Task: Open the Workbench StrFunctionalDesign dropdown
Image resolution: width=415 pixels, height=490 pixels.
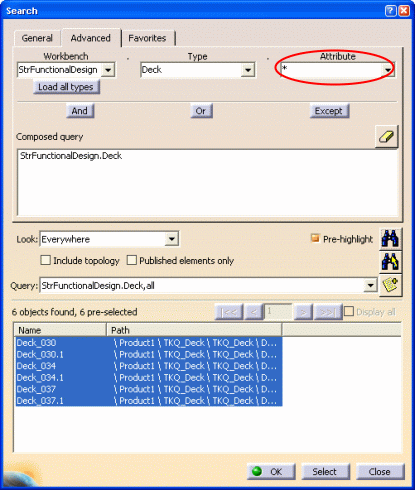Action: tap(108, 70)
